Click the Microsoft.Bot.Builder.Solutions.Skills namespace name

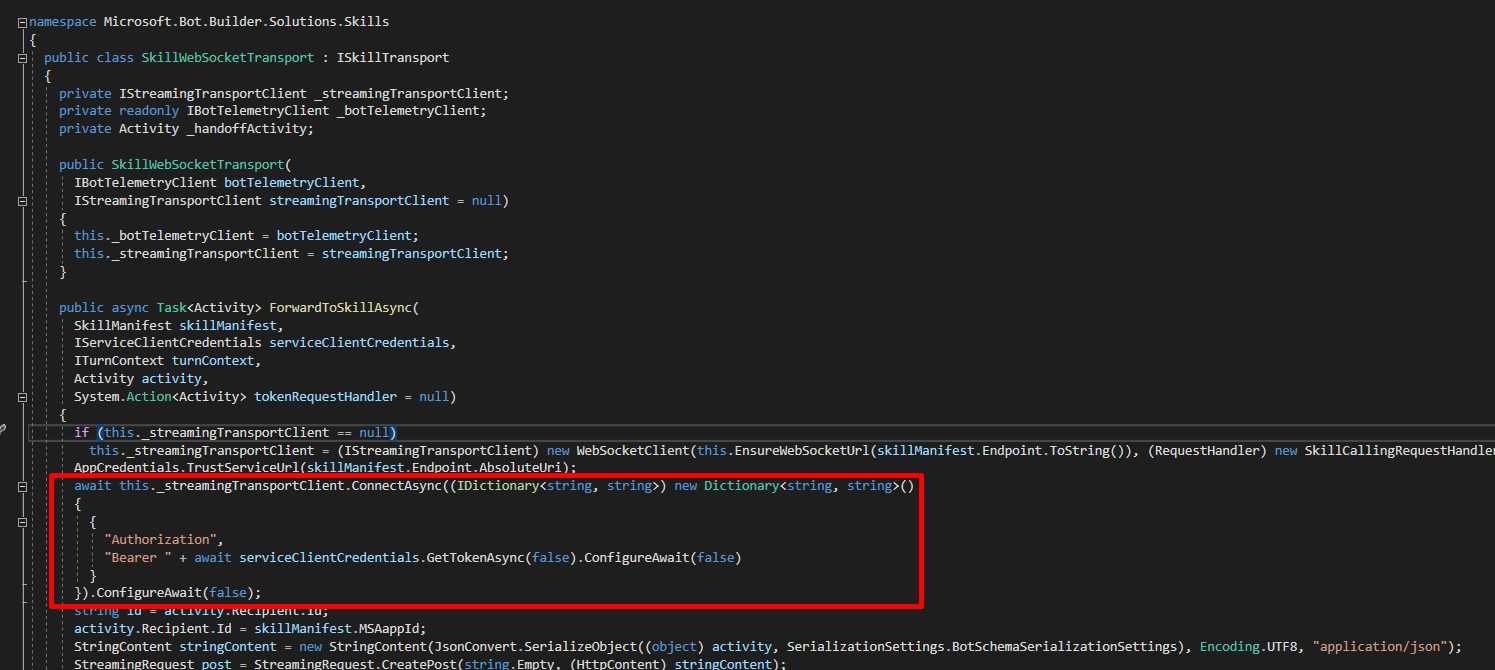coord(246,22)
